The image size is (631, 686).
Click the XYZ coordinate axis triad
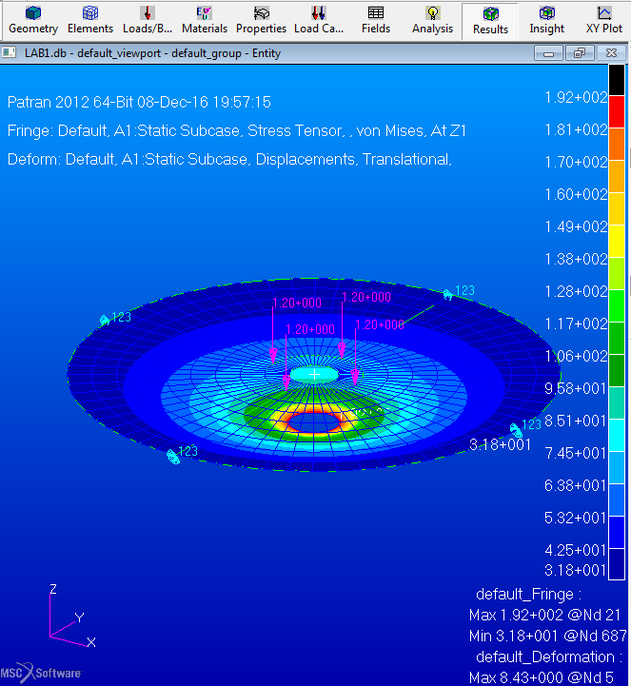[71, 616]
